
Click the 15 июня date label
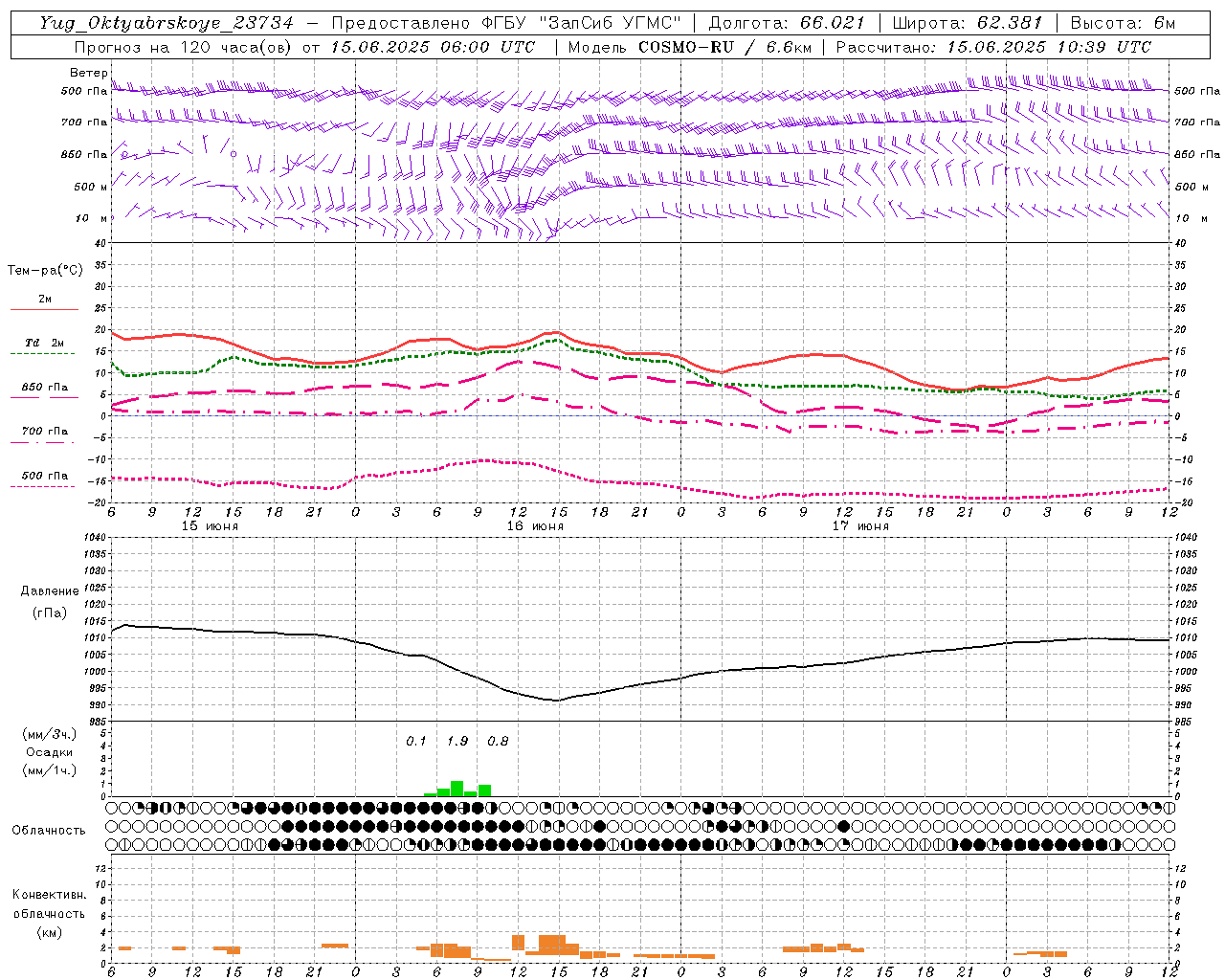click(210, 526)
